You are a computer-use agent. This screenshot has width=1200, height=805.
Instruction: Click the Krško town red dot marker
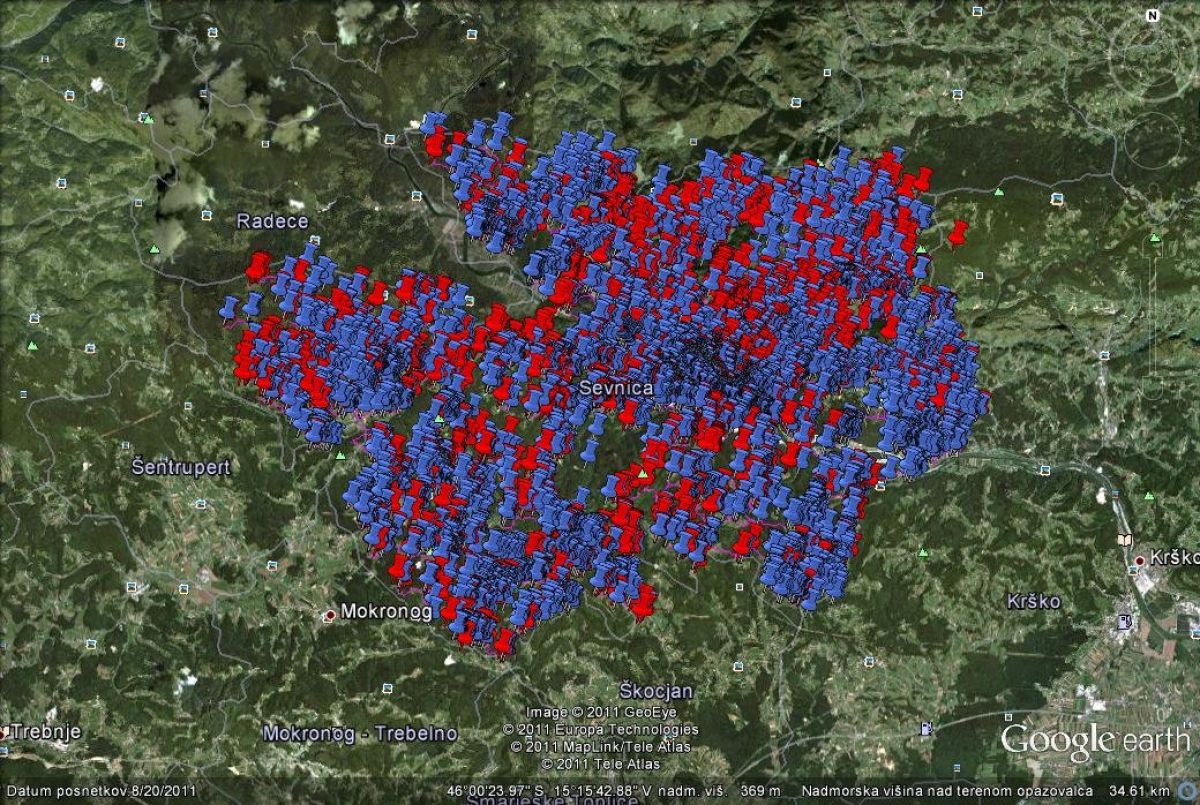pos(1139,561)
